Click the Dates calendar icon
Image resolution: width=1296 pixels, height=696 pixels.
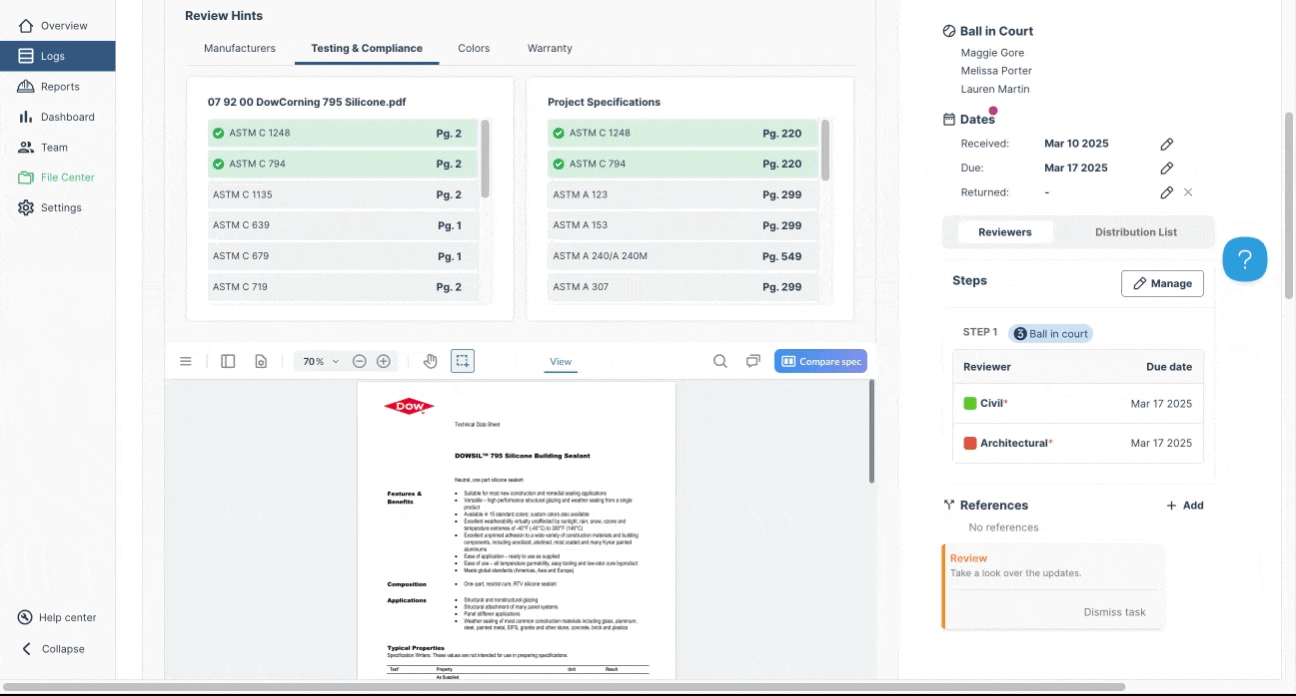coord(949,119)
